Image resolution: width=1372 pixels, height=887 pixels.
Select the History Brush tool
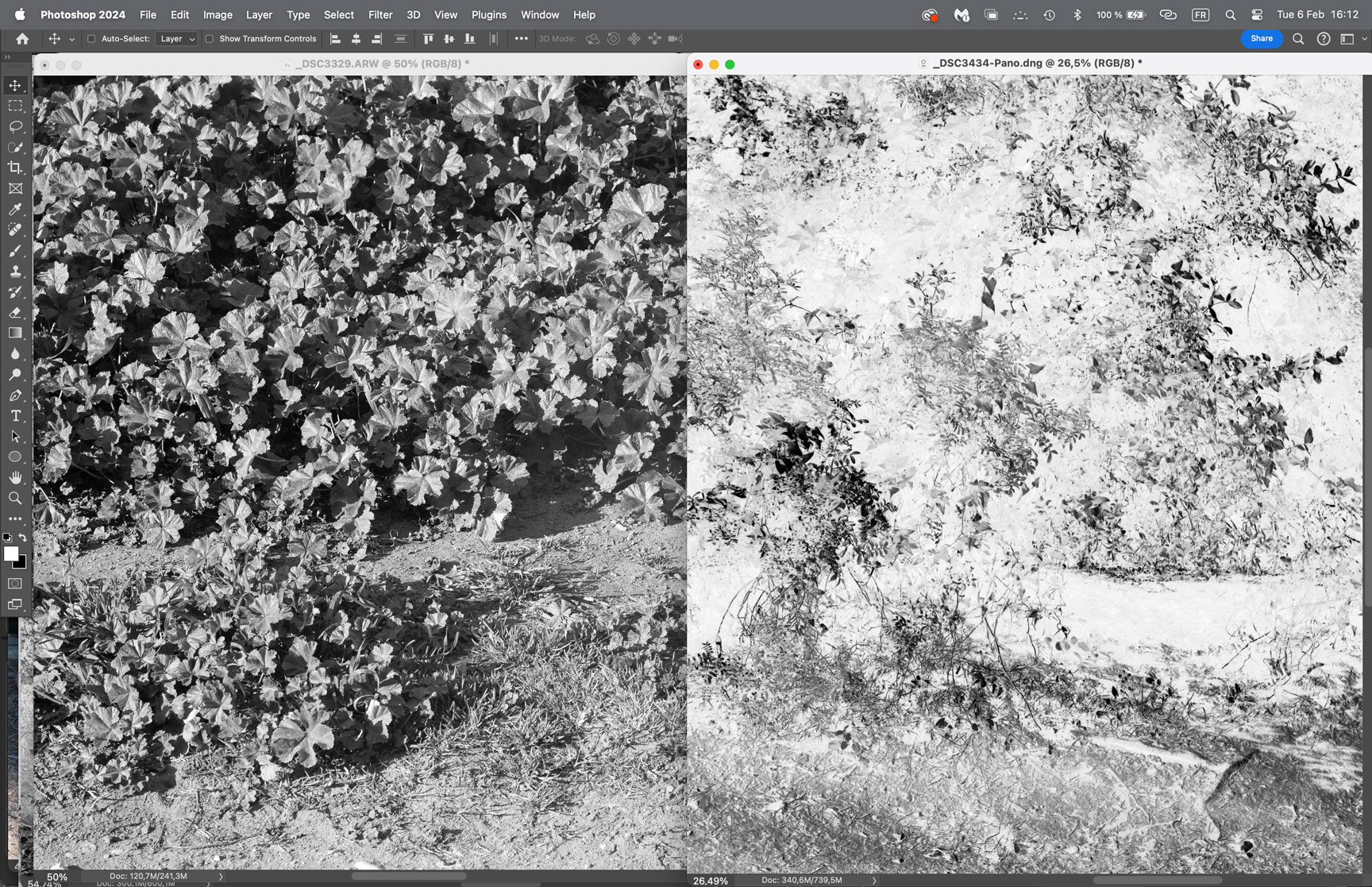(x=15, y=291)
